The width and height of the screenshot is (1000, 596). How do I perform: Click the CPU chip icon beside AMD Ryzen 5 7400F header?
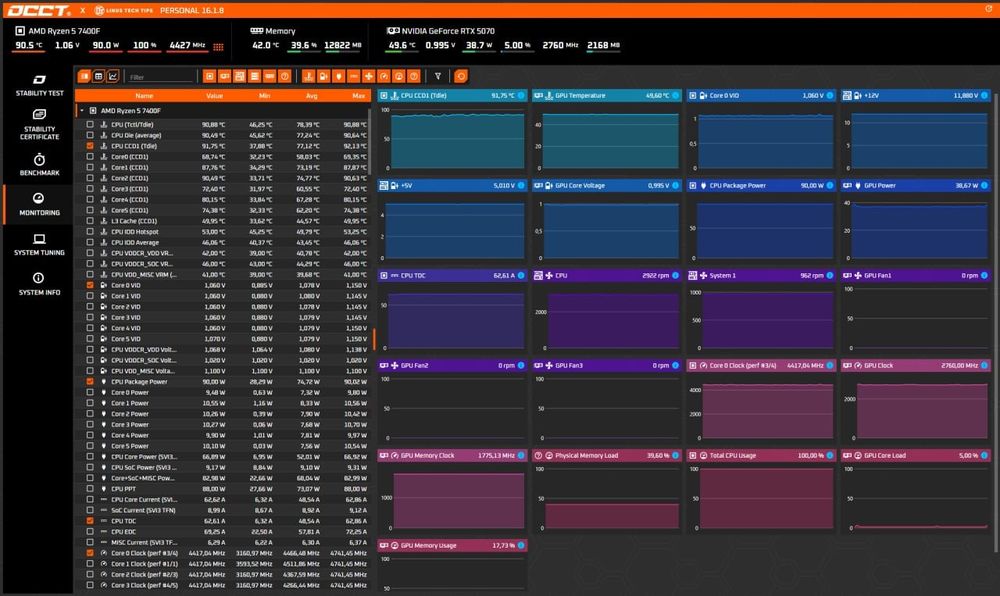pyautogui.click(x=20, y=31)
